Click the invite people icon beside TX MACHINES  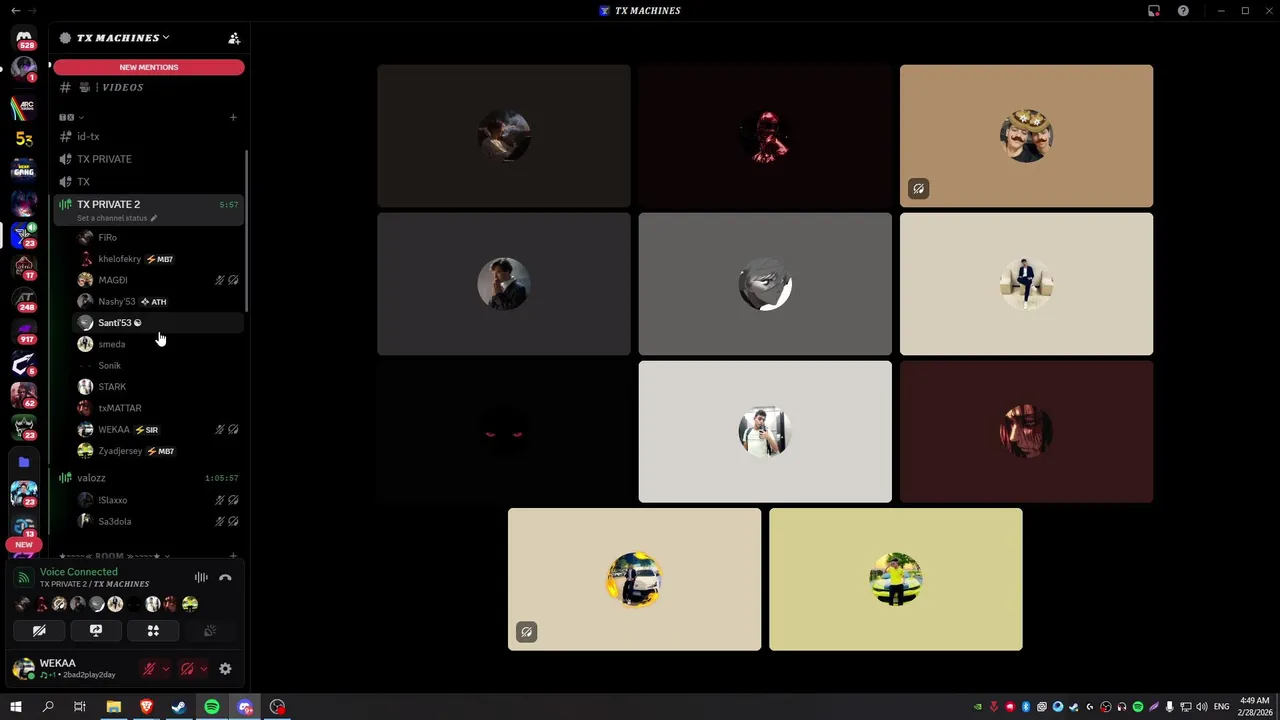coord(234,38)
